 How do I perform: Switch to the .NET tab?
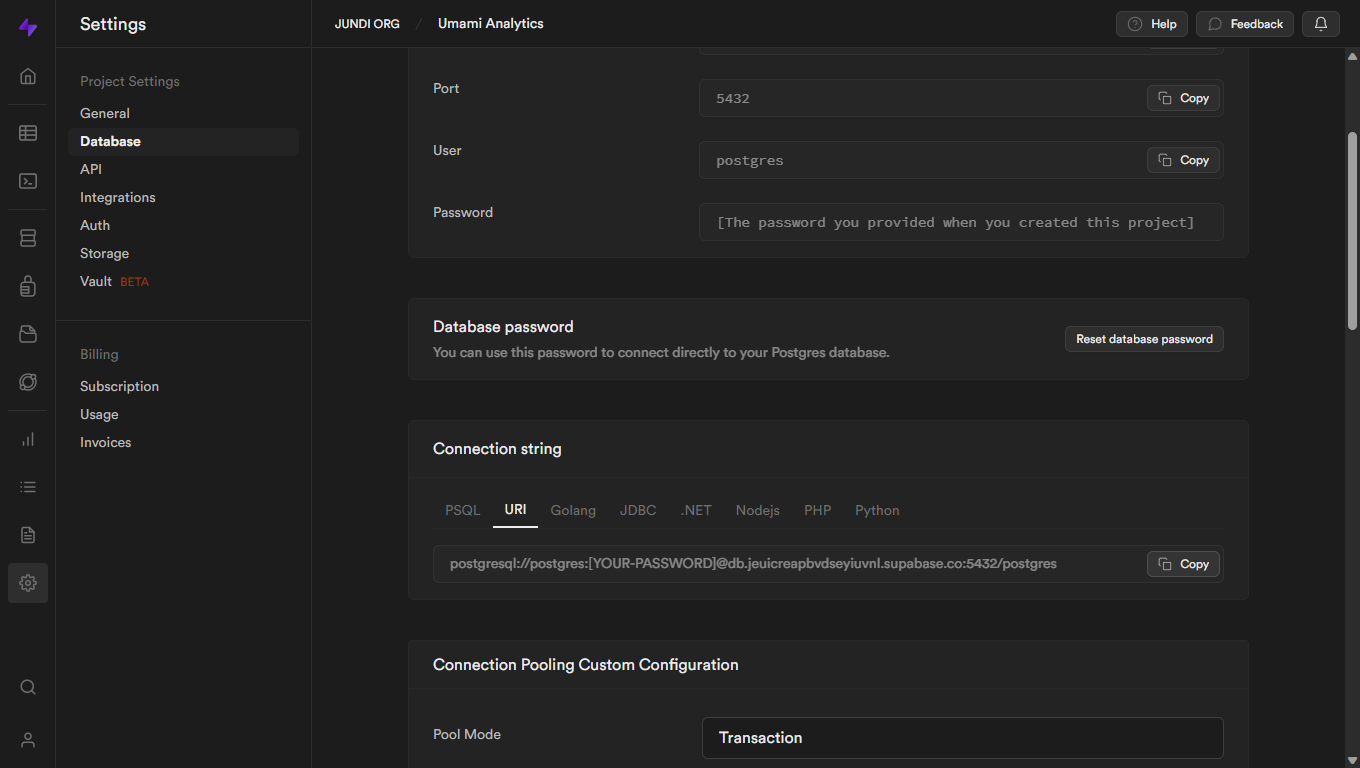696,510
